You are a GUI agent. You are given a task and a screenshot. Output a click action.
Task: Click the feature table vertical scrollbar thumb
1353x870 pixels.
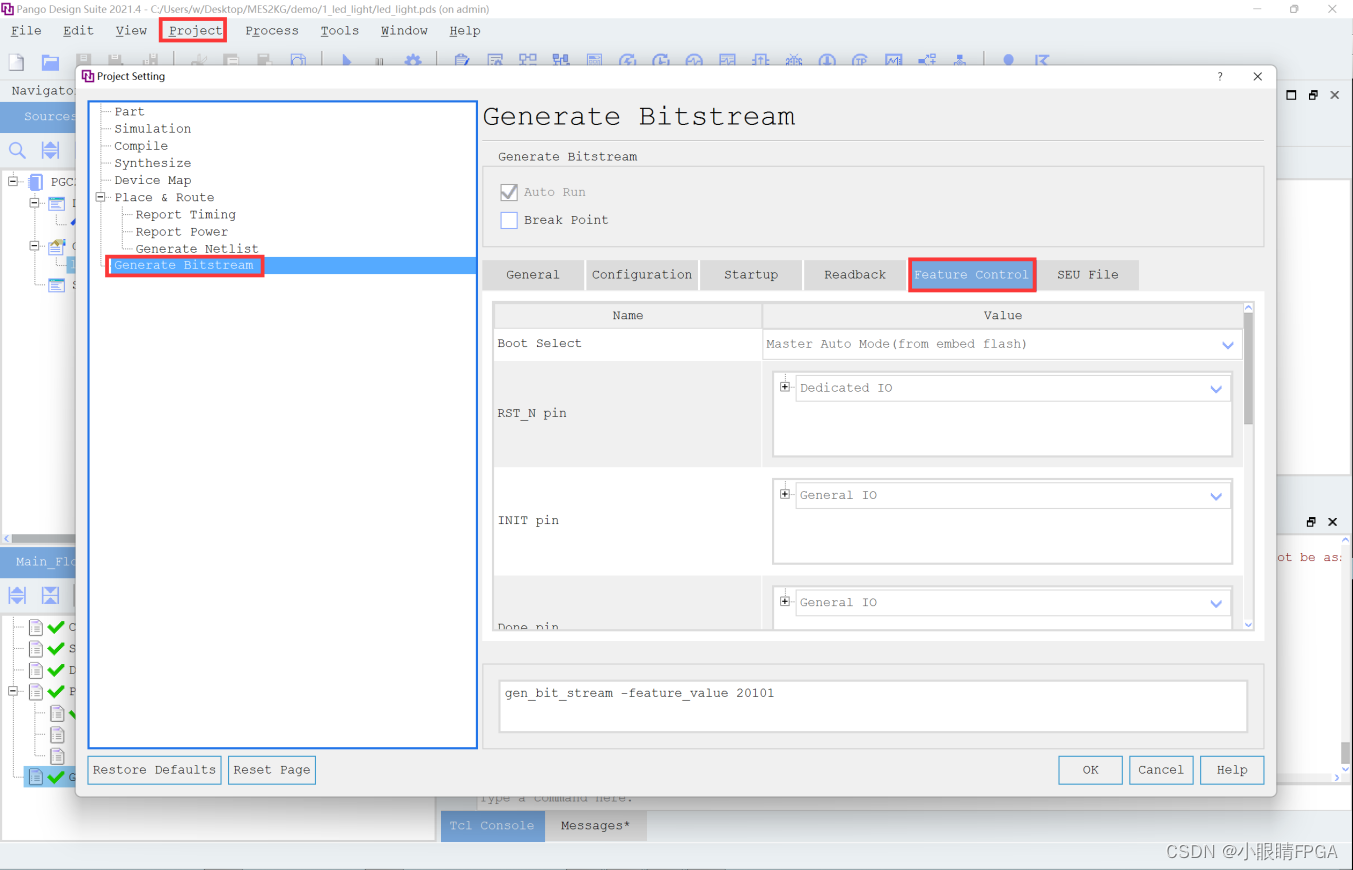[x=1248, y=370]
